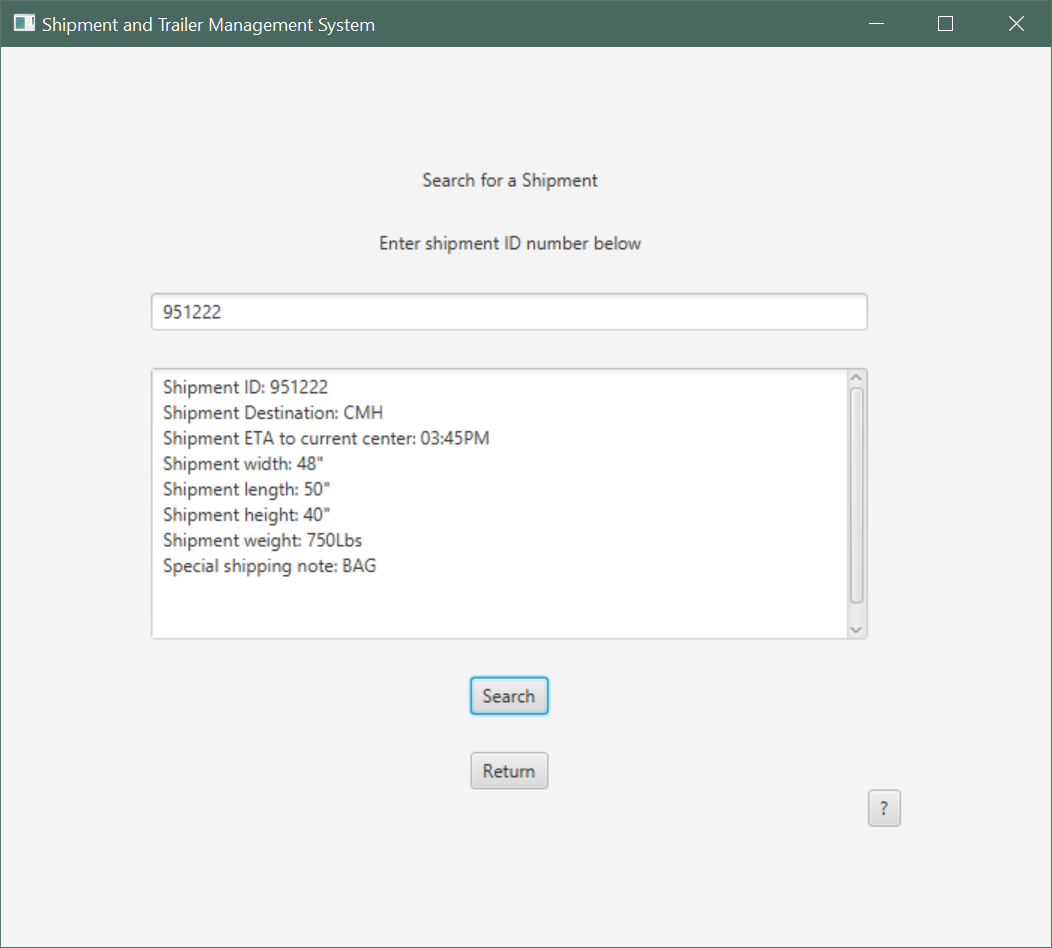This screenshot has height=948, width=1052.
Task: Click the Search for a Shipment heading
Action: (509, 180)
